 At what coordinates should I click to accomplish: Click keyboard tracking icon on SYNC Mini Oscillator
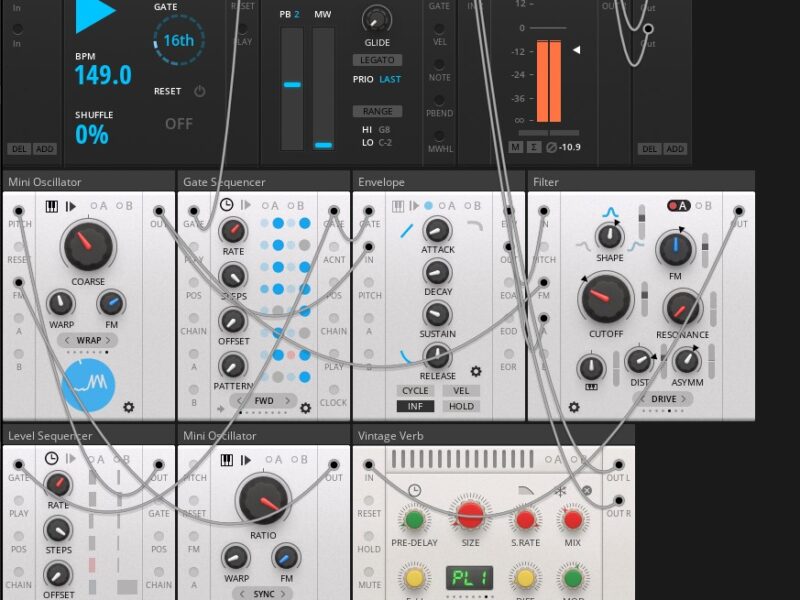tap(227, 460)
